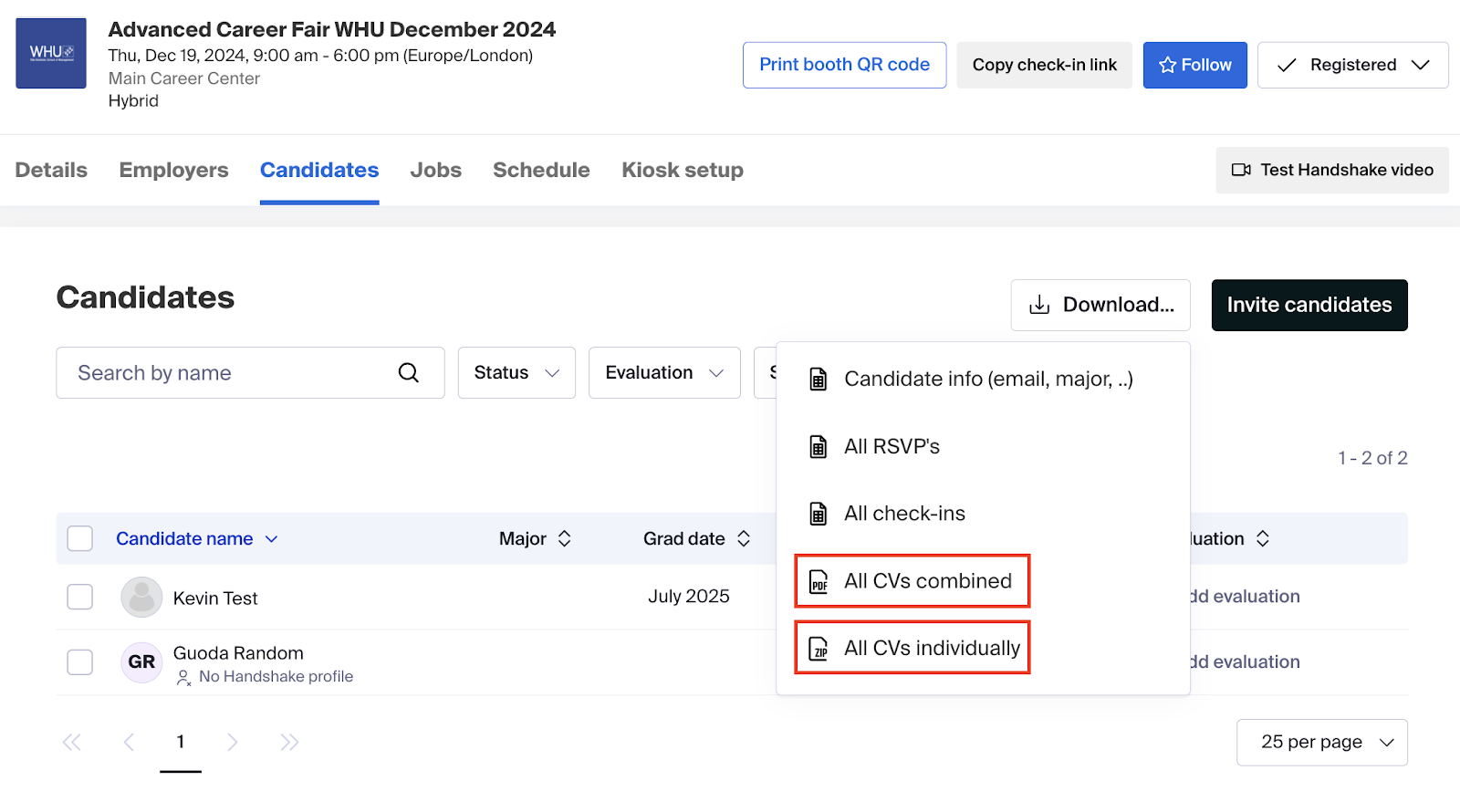This screenshot has width=1460, height=812.
Task: Click the 1 - 2 of 2 count
Action: 1372,458
